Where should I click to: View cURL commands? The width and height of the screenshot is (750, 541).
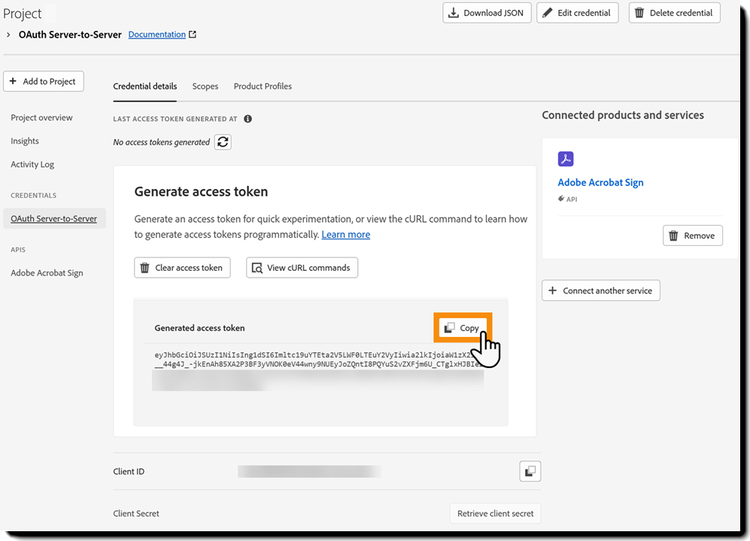[302, 268]
